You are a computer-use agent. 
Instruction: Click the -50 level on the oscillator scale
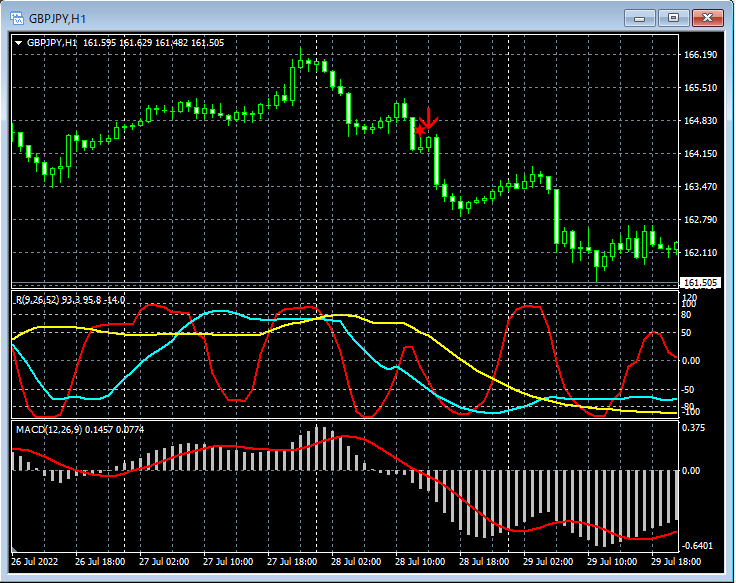tap(687, 390)
